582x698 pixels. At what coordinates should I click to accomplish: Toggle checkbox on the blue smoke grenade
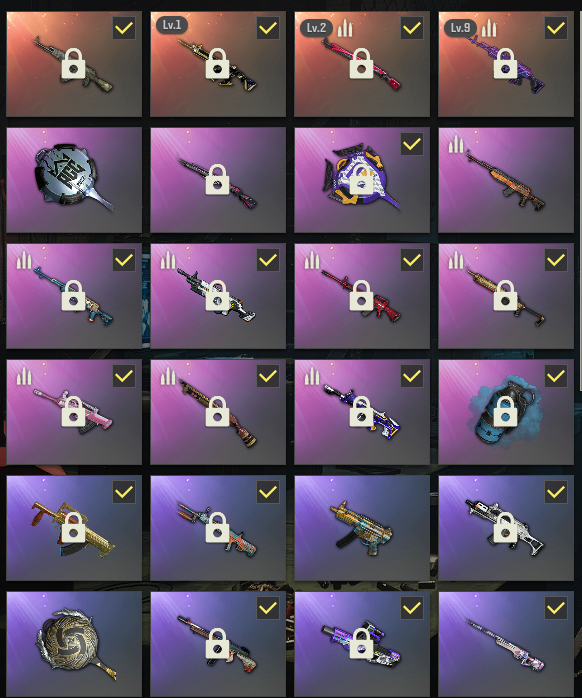pyautogui.click(x=556, y=377)
